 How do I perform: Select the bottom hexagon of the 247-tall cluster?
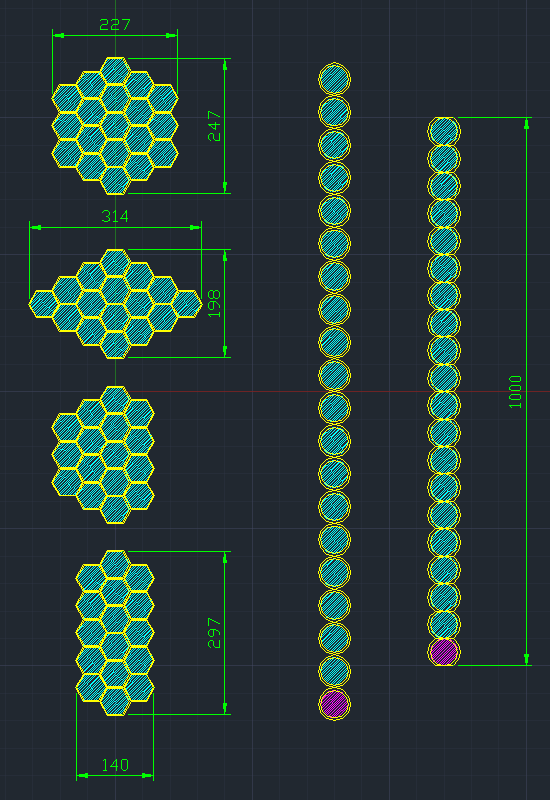(115, 181)
